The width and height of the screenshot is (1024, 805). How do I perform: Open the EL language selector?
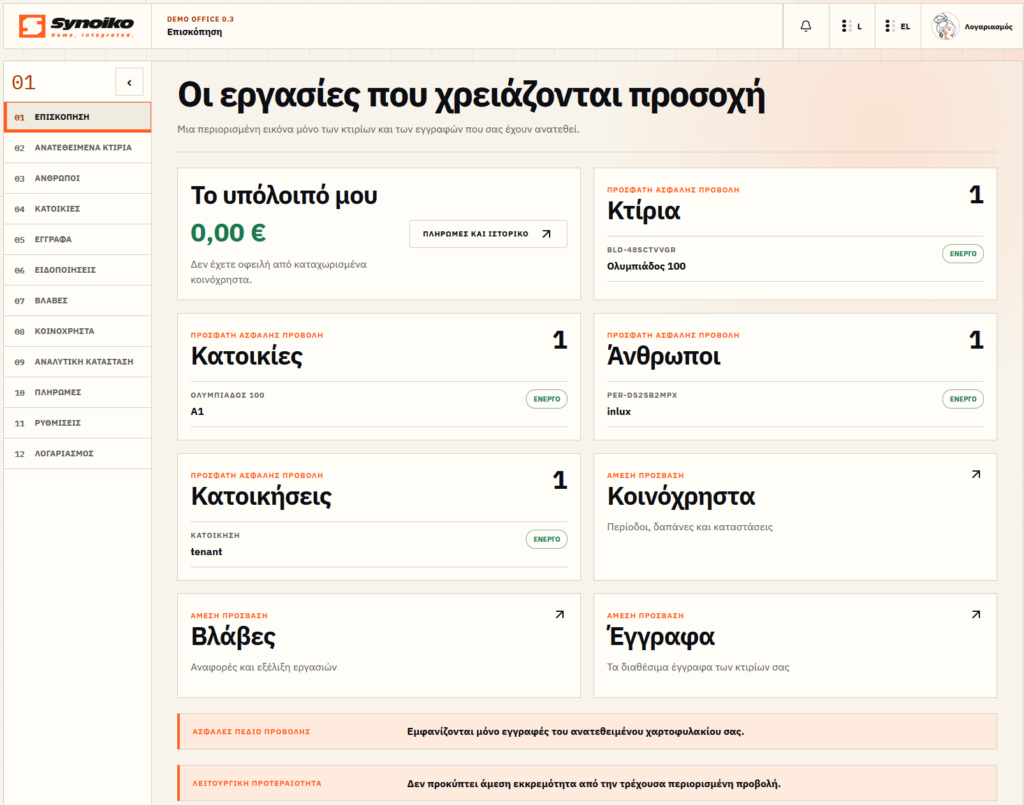click(x=898, y=26)
